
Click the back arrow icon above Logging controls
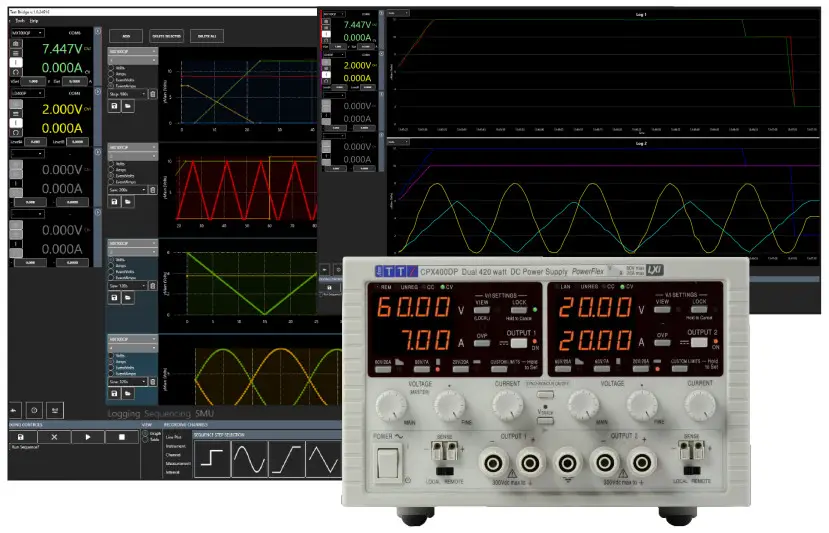click(14, 410)
